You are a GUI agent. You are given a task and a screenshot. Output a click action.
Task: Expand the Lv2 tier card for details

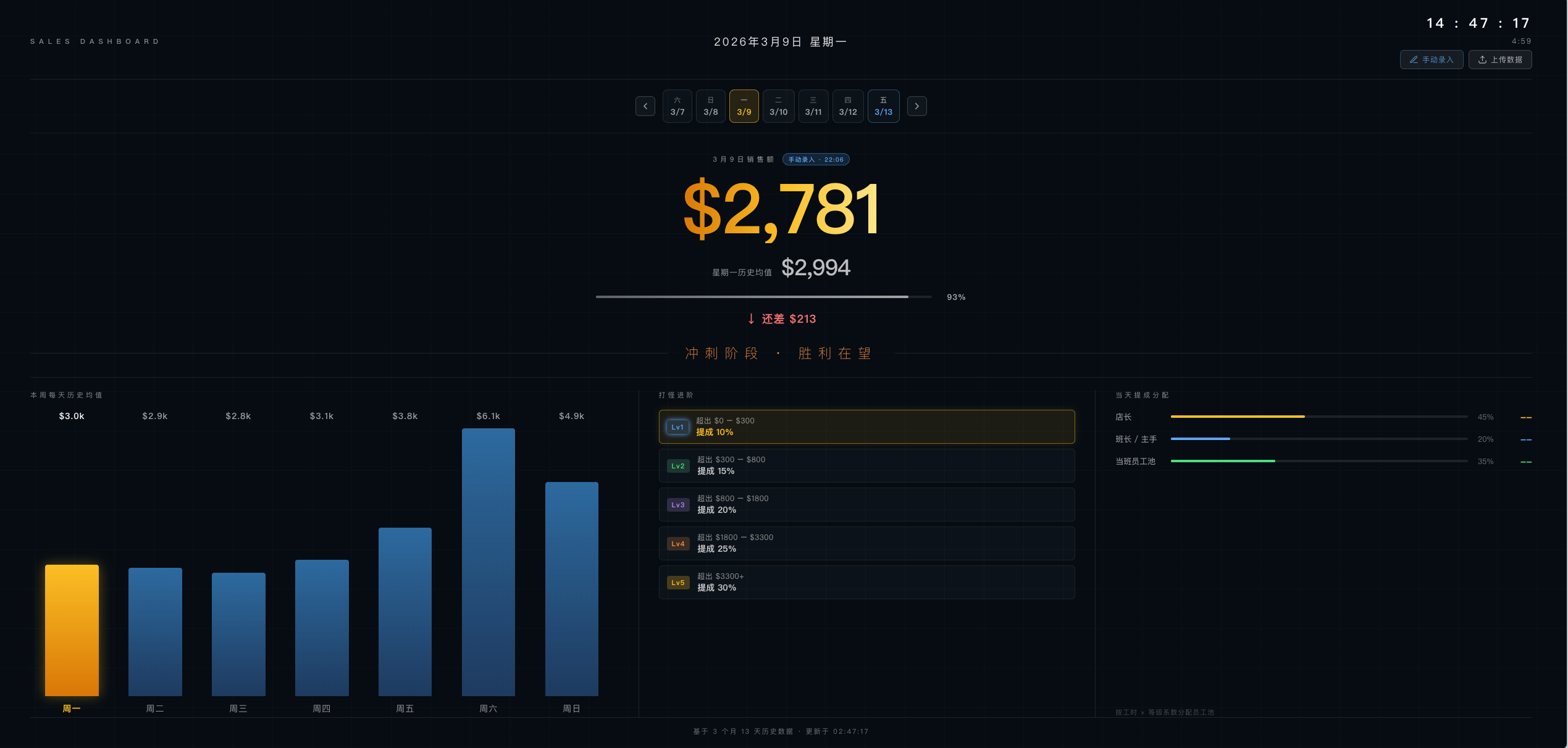[x=866, y=465]
